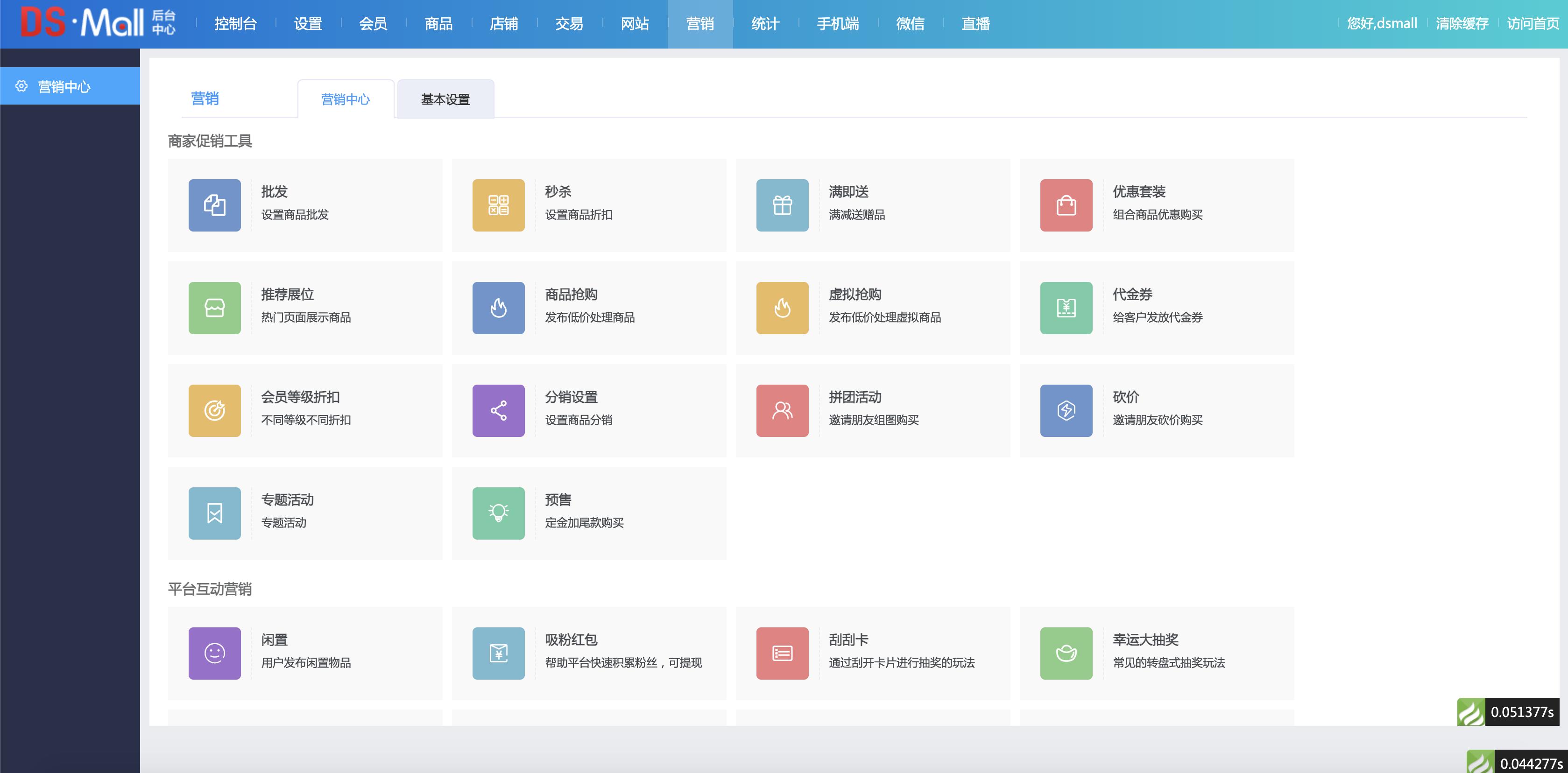
Task: Switch to the 基本设置 tab
Action: click(445, 98)
